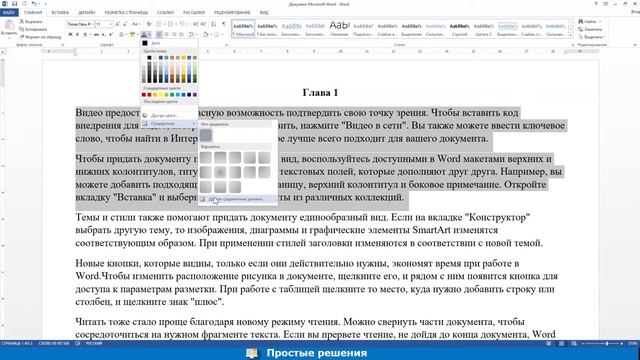Image resolution: width=640 pixels, height=360 pixels.
Task: Click Cut (Вырезать) scissors command
Action: 31,22
